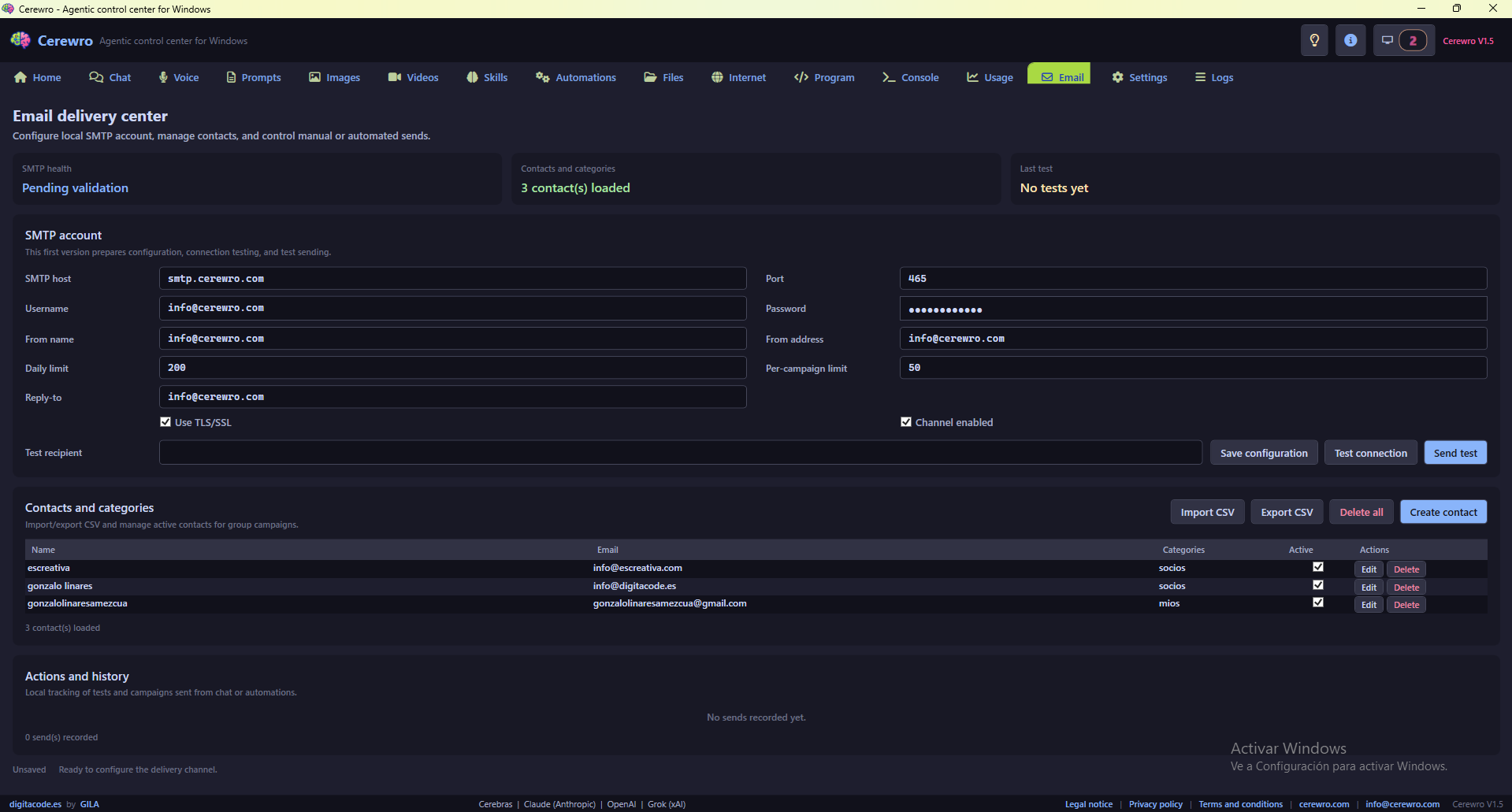Open the Usage chart icon
The width and height of the screenshot is (1512, 812).
point(974,77)
